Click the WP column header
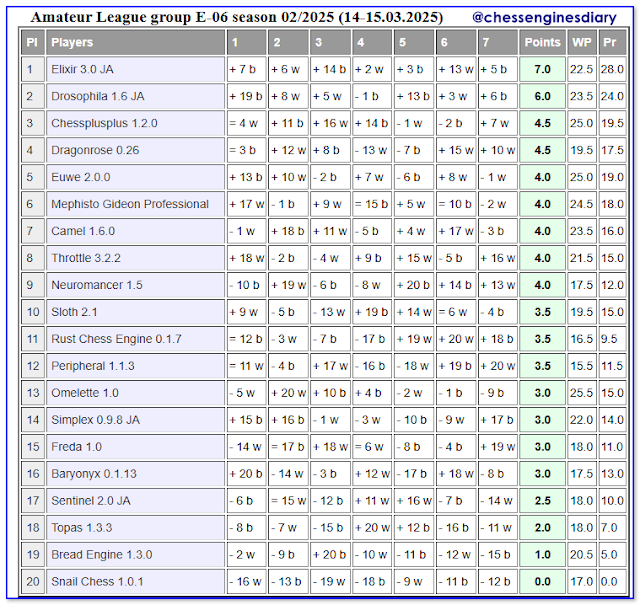Image resolution: width=640 pixels, height=605 pixels. [582, 42]
